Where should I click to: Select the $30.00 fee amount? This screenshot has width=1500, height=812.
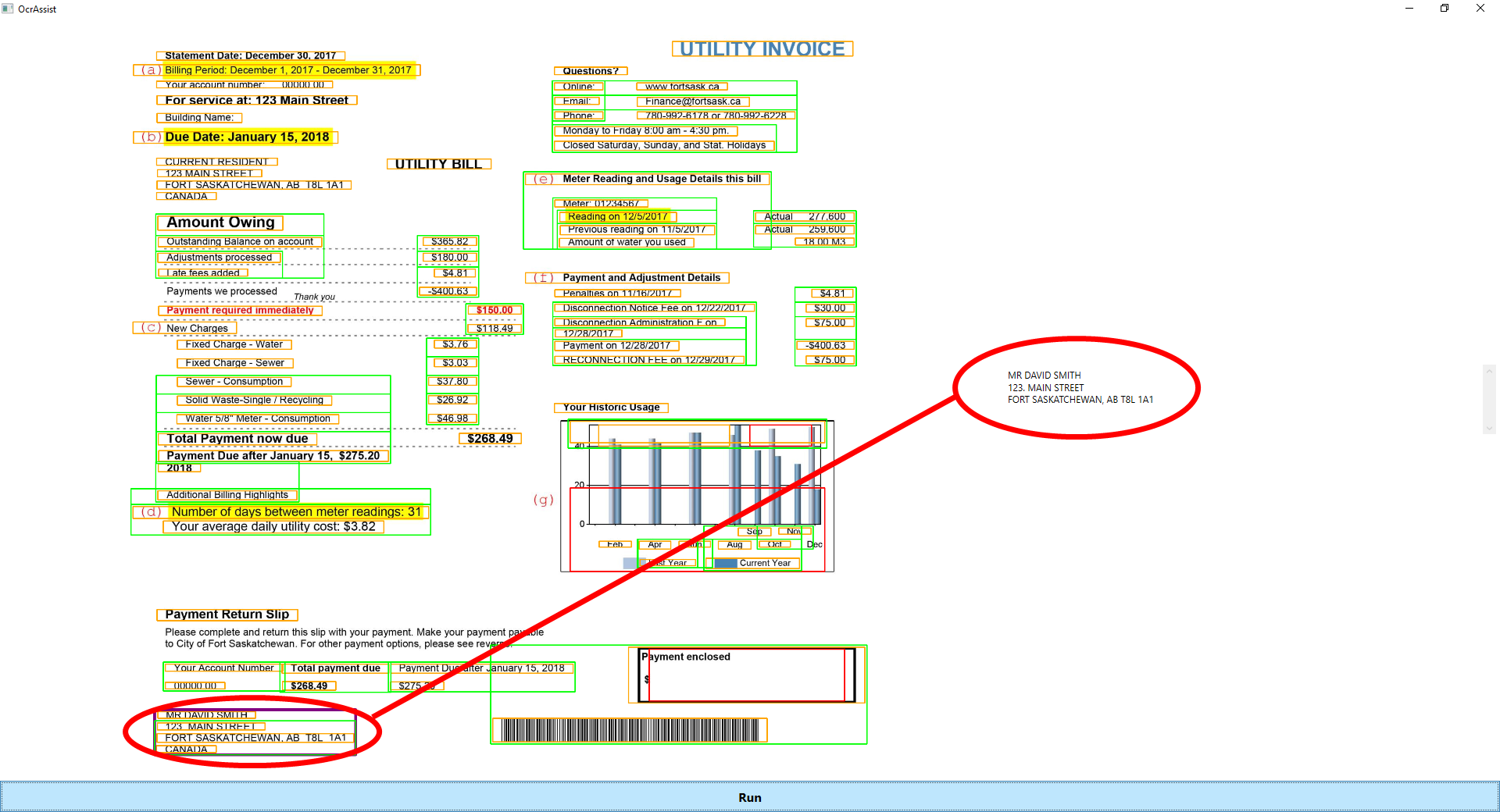(830, 308)
